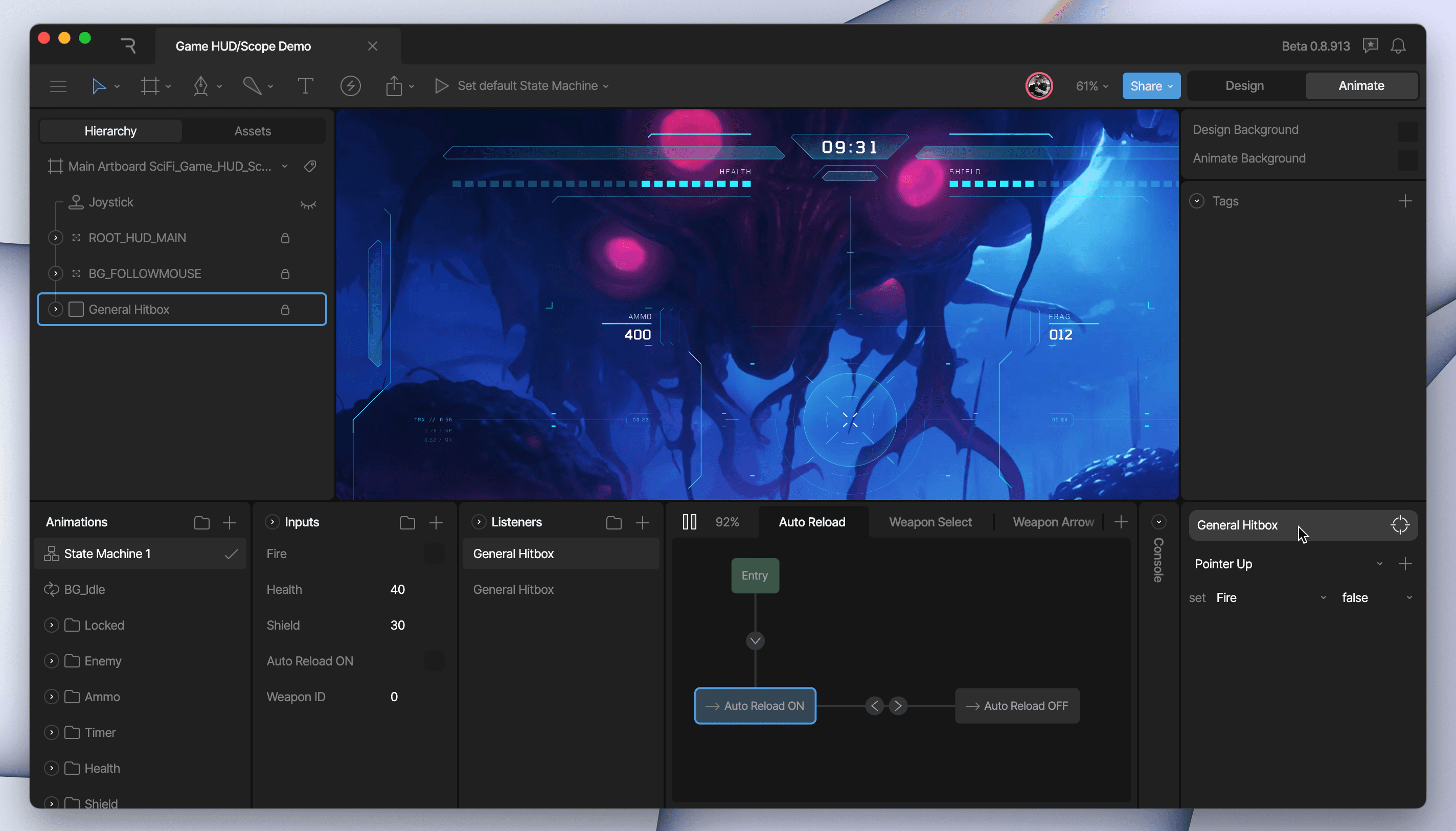Screen dimensions: 1456x831
Task: Click the Share button
Action: pos(1146,86)
